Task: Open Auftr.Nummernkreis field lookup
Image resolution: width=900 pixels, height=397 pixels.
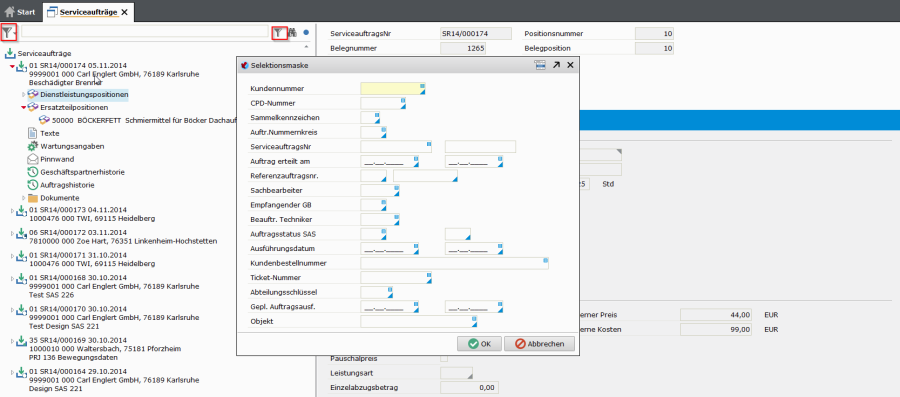Action: (383, 135)
